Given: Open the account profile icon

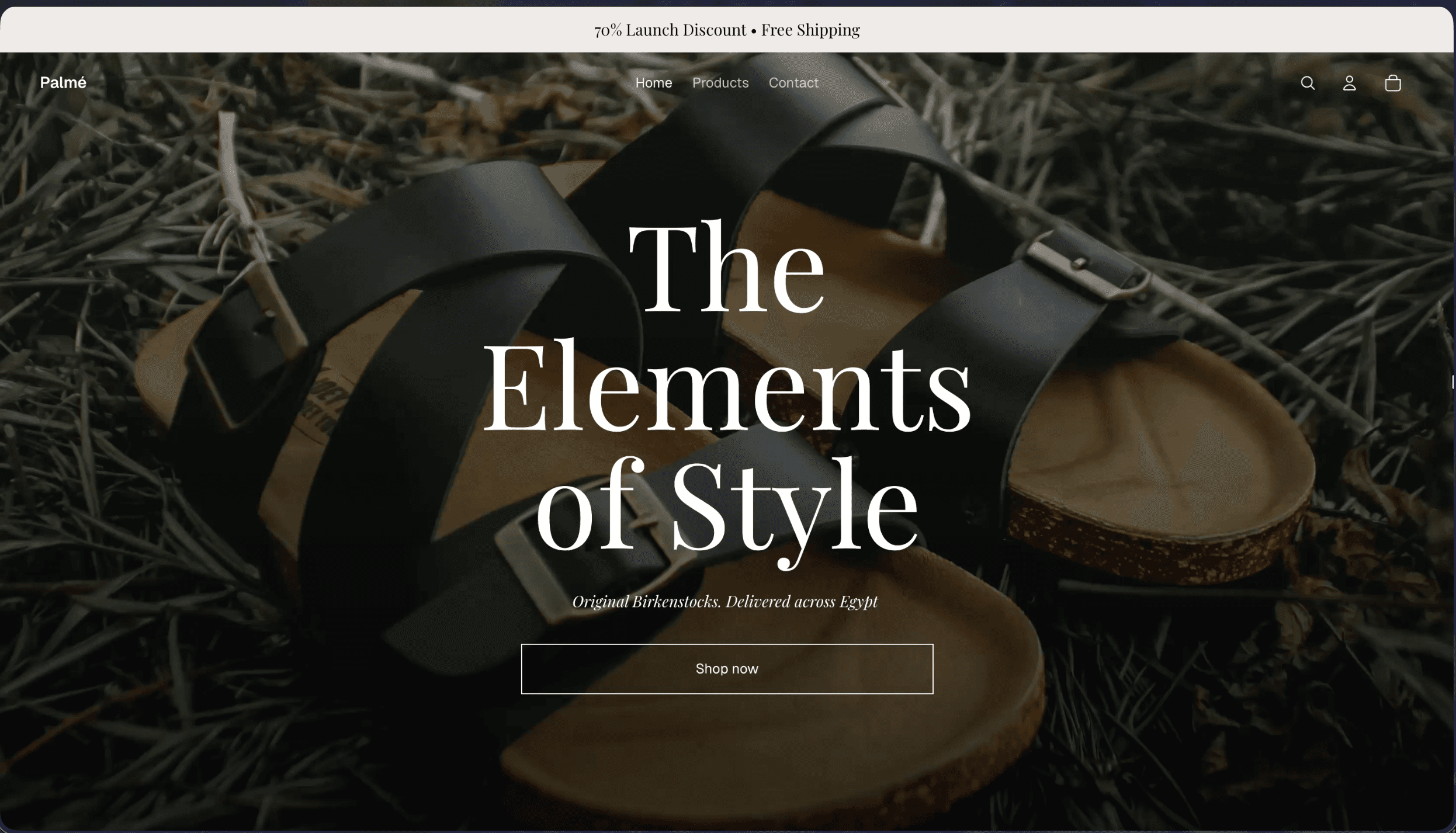Looking at the screenshot, I should click(1349, 83).
